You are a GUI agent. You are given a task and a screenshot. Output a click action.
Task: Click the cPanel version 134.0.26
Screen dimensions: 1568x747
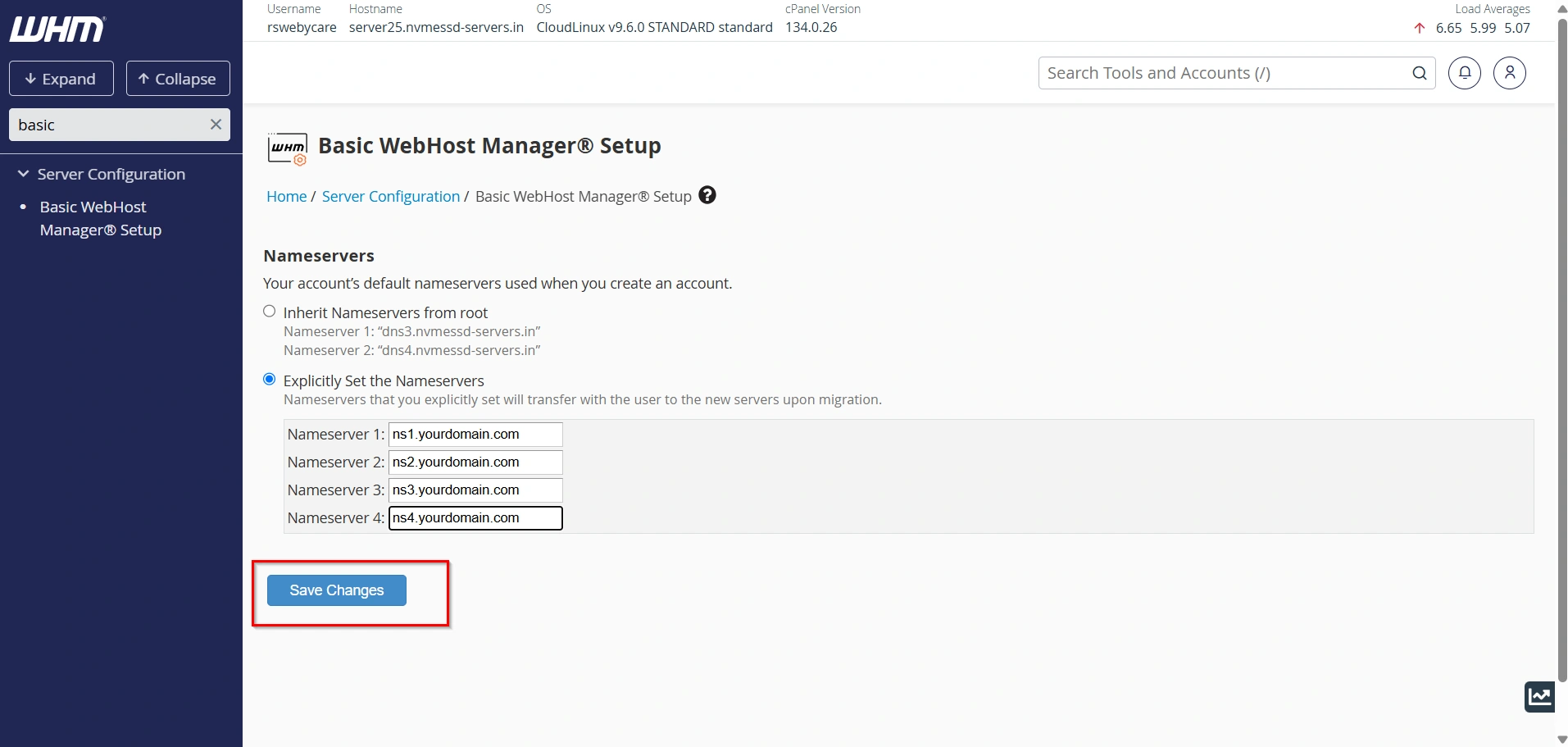tap(811, 27)
